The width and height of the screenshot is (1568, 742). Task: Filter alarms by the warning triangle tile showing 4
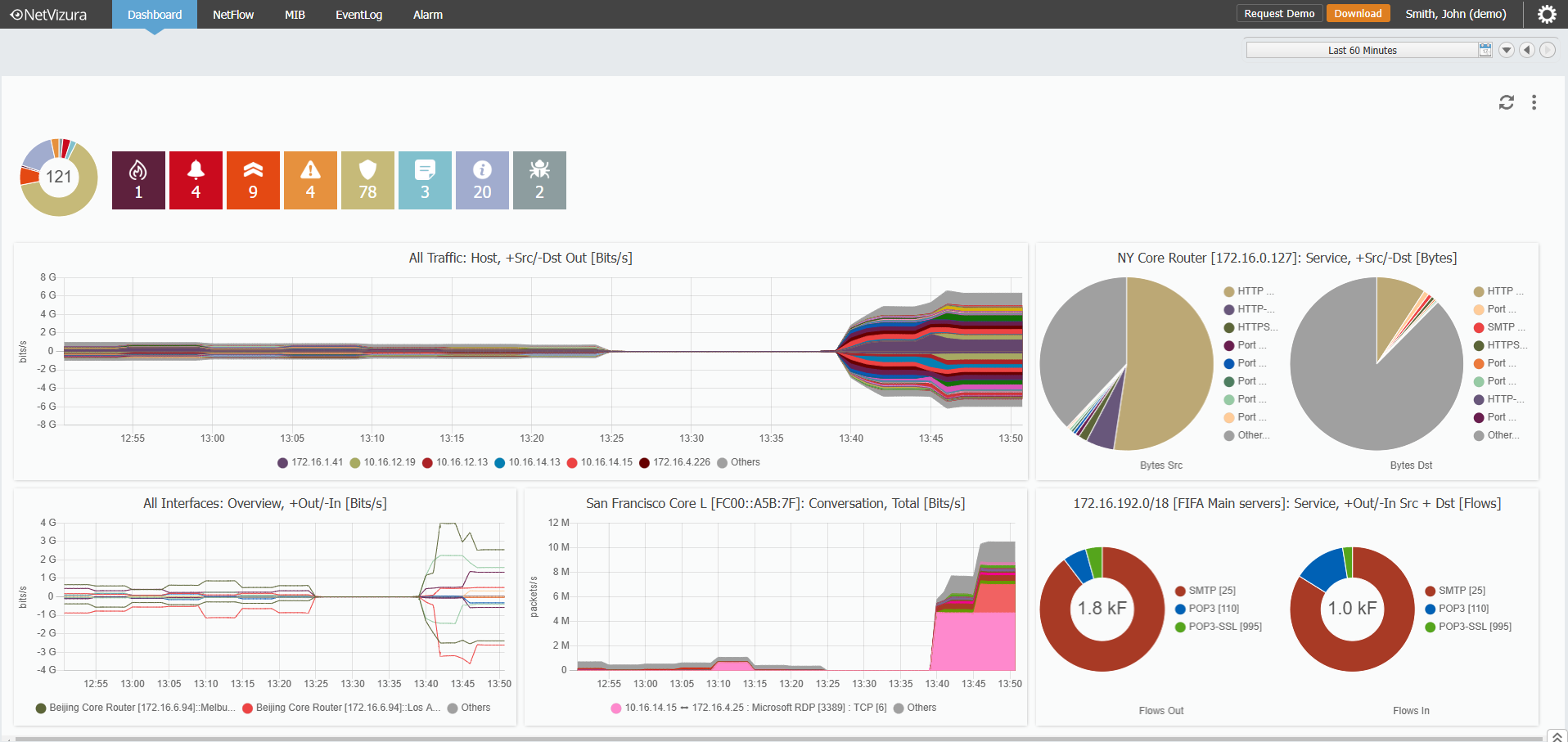click(310, 180)
